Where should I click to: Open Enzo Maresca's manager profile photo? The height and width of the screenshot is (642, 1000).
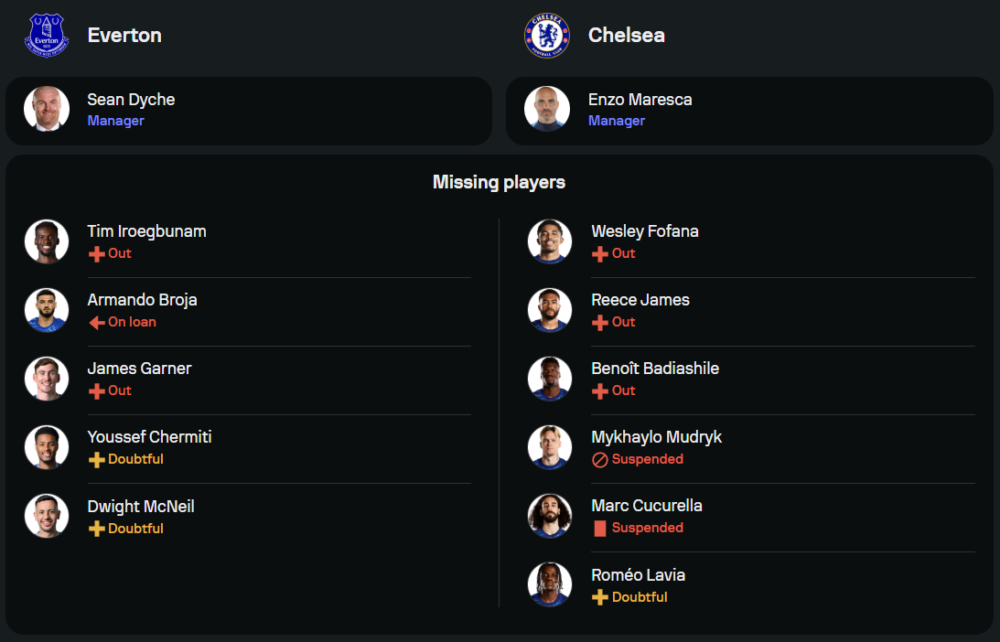point(547,109)
